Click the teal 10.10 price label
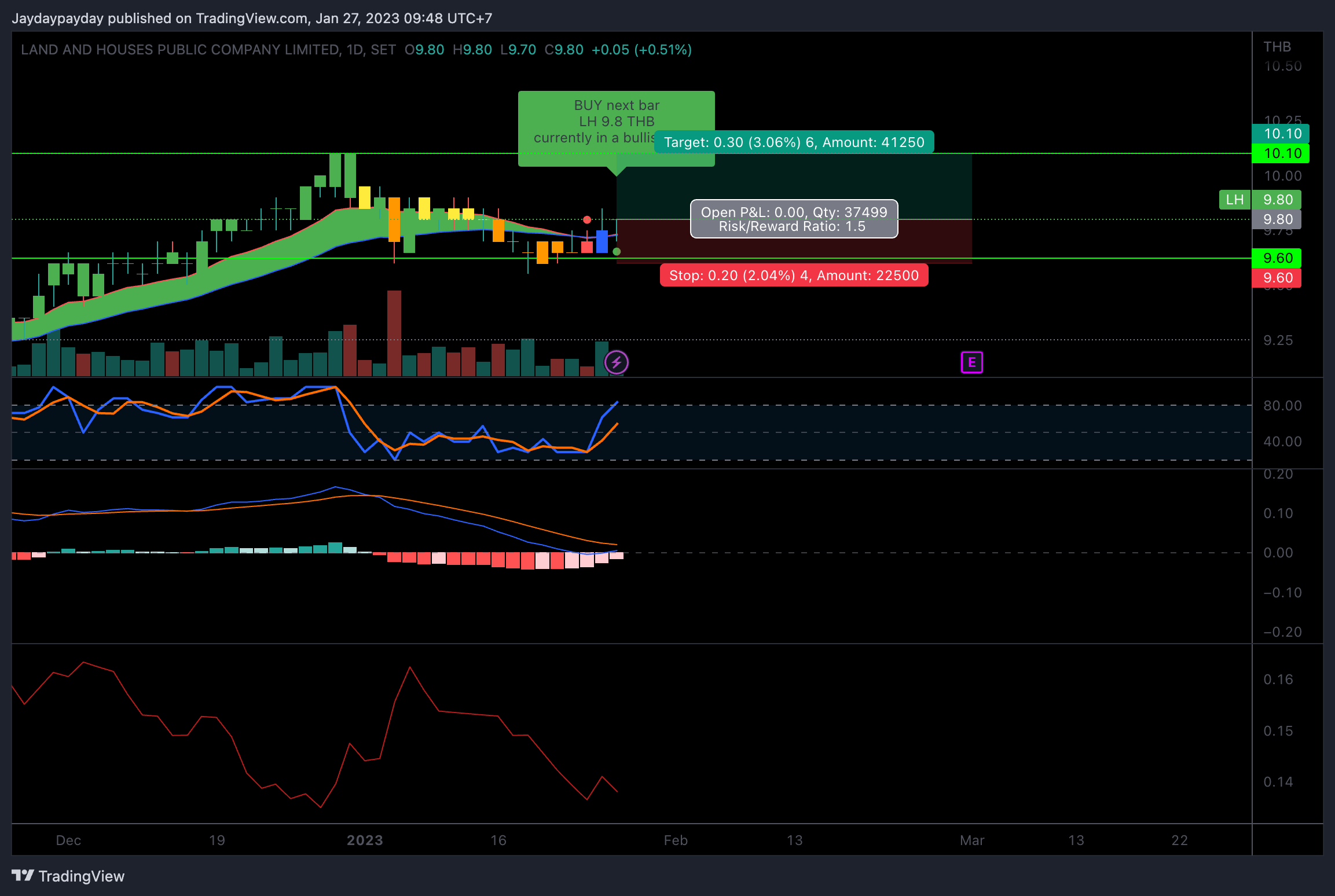1335x896 pixels. [1282, 134]
